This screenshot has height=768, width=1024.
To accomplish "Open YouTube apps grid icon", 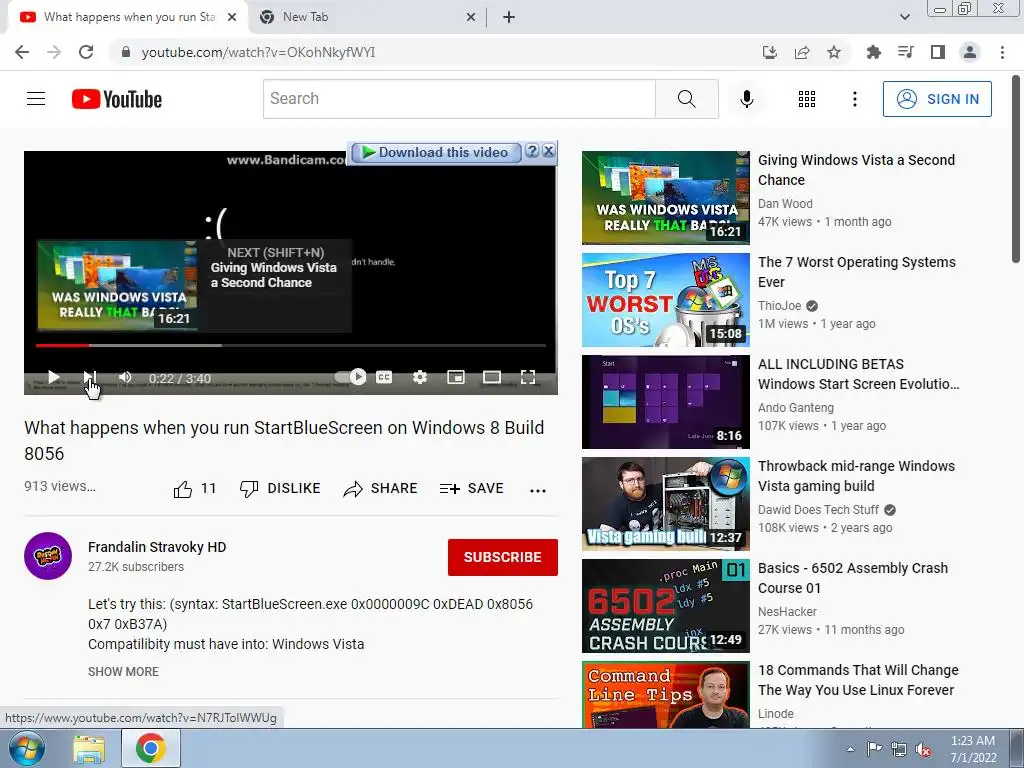I will pyautogui.click(x=807, y=99).
